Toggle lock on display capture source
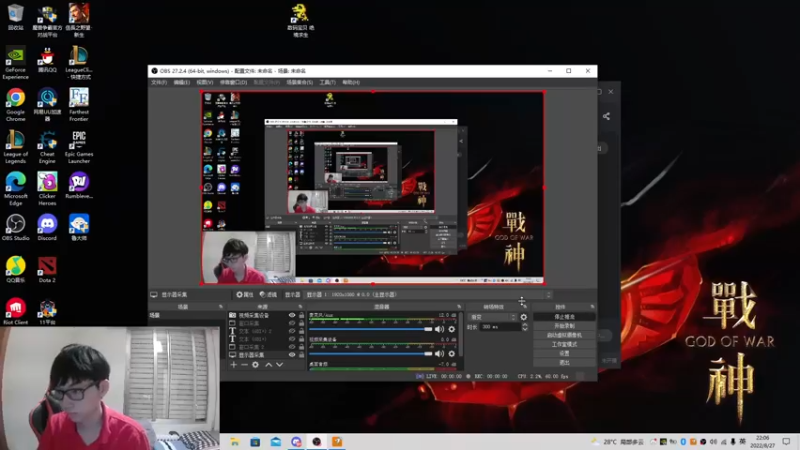Viewport: 800px width, 450px height. [x=301, y=355]
